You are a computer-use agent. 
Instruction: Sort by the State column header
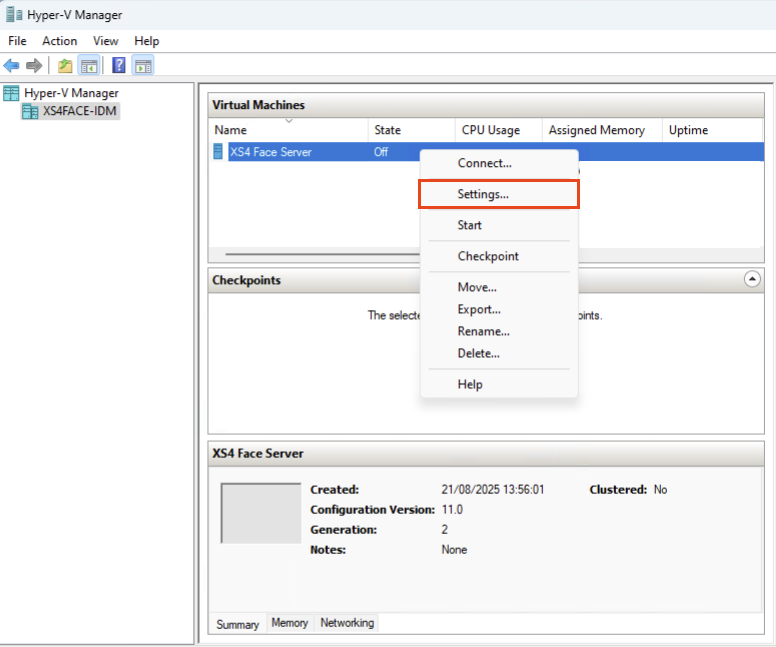[412, 130]
